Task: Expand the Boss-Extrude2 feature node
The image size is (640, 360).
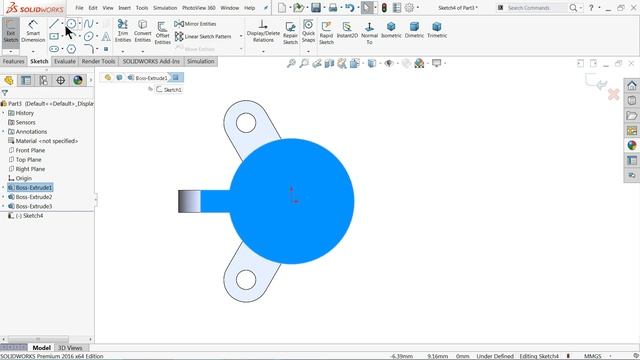Action: click(3, 197)
